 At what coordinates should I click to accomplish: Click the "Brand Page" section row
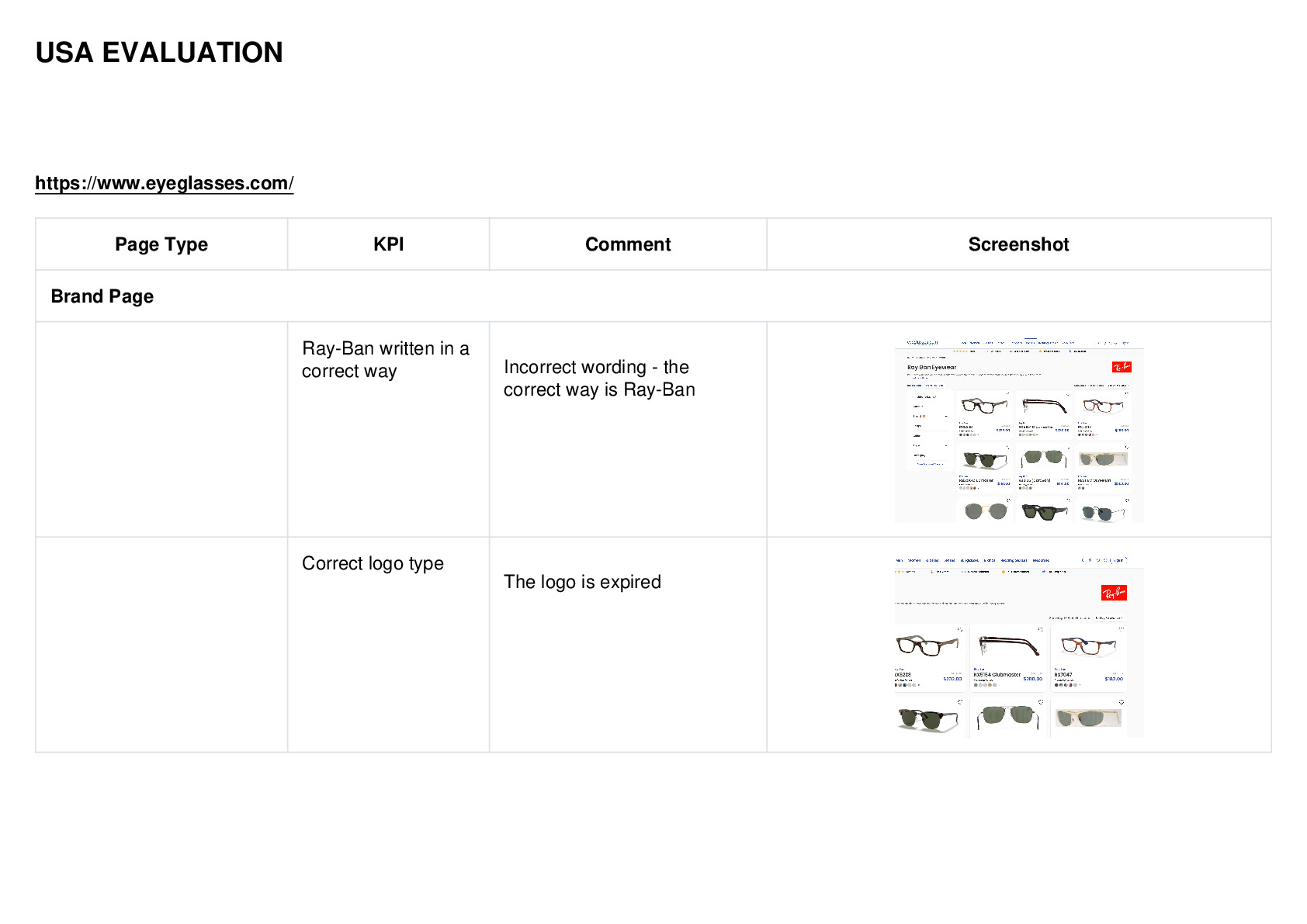coord(653,296)
